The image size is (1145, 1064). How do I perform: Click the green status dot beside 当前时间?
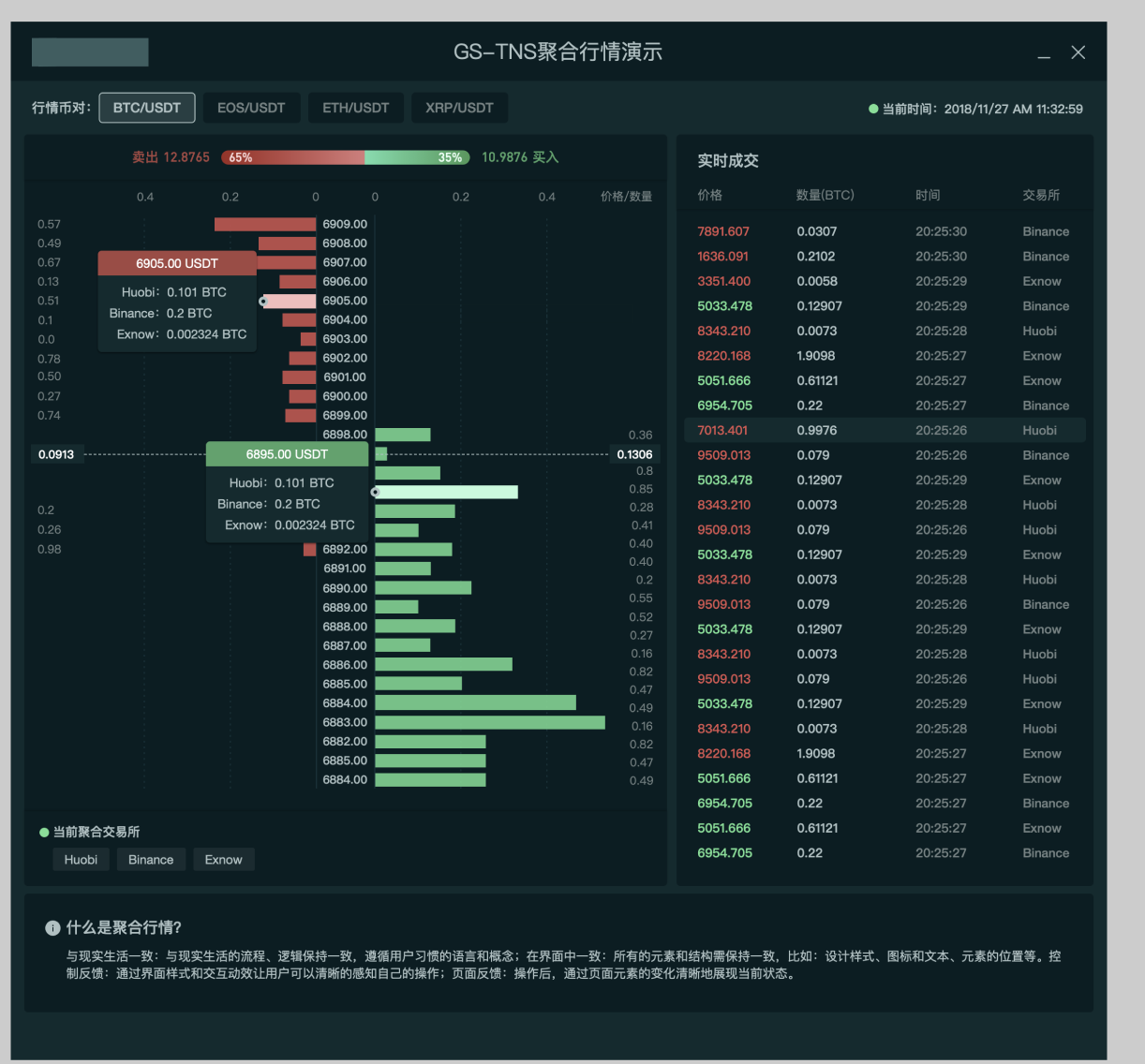(x=873, y=109)
